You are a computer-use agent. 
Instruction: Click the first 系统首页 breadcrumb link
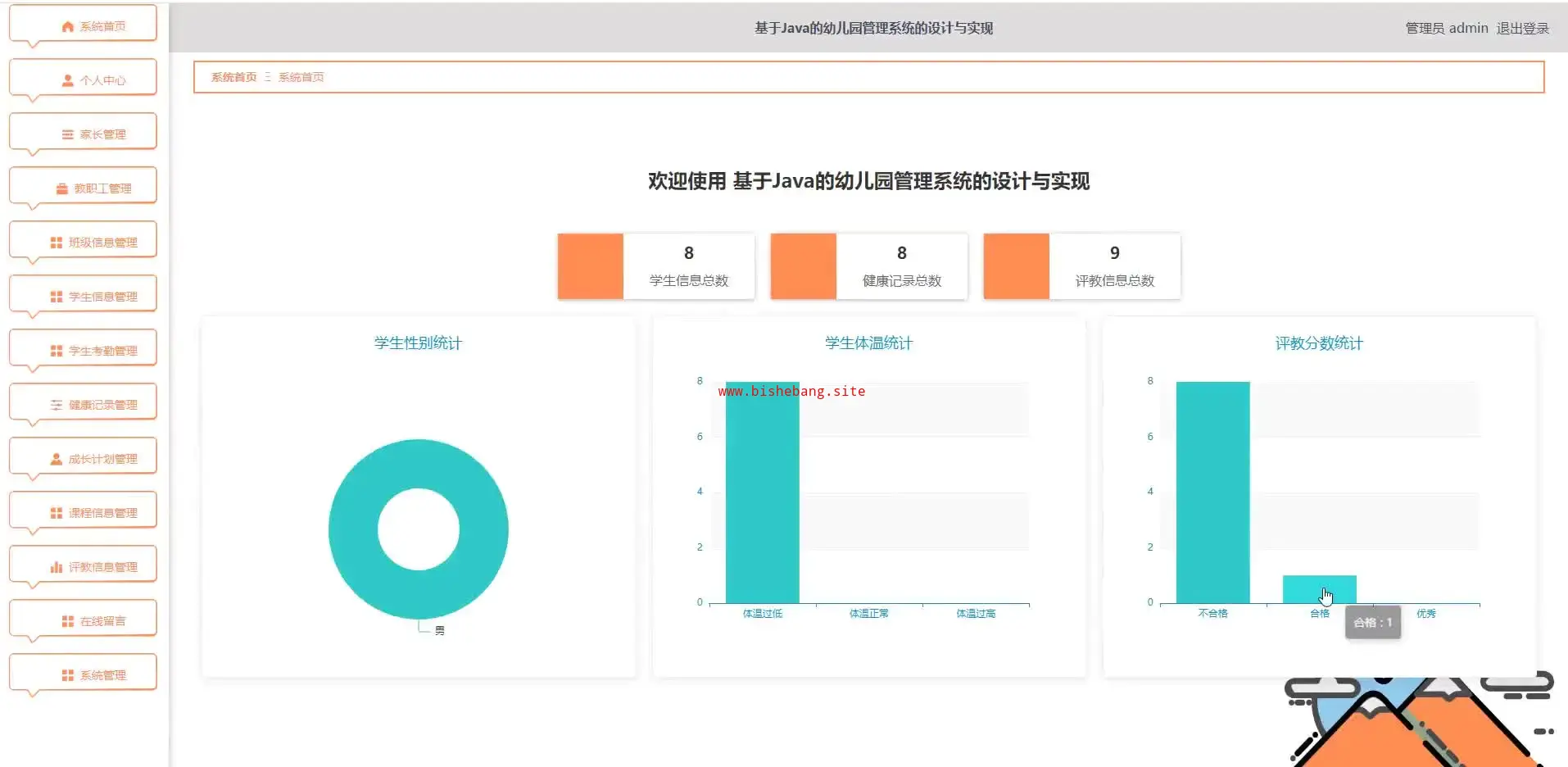(233, 77)
